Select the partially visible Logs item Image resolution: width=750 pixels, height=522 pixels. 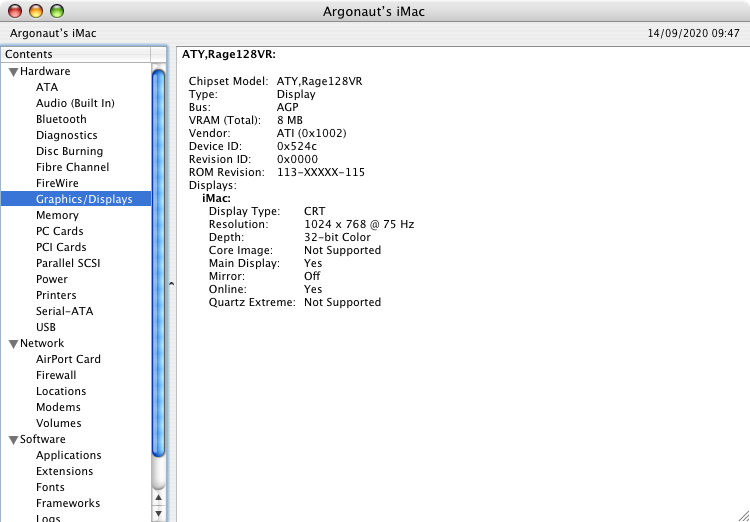click(48, 518)
